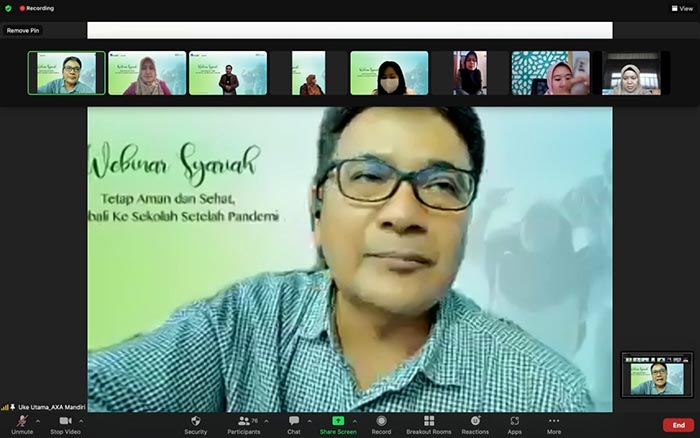Unmute the microphone
700x438 pixels.
pos(22,425)
